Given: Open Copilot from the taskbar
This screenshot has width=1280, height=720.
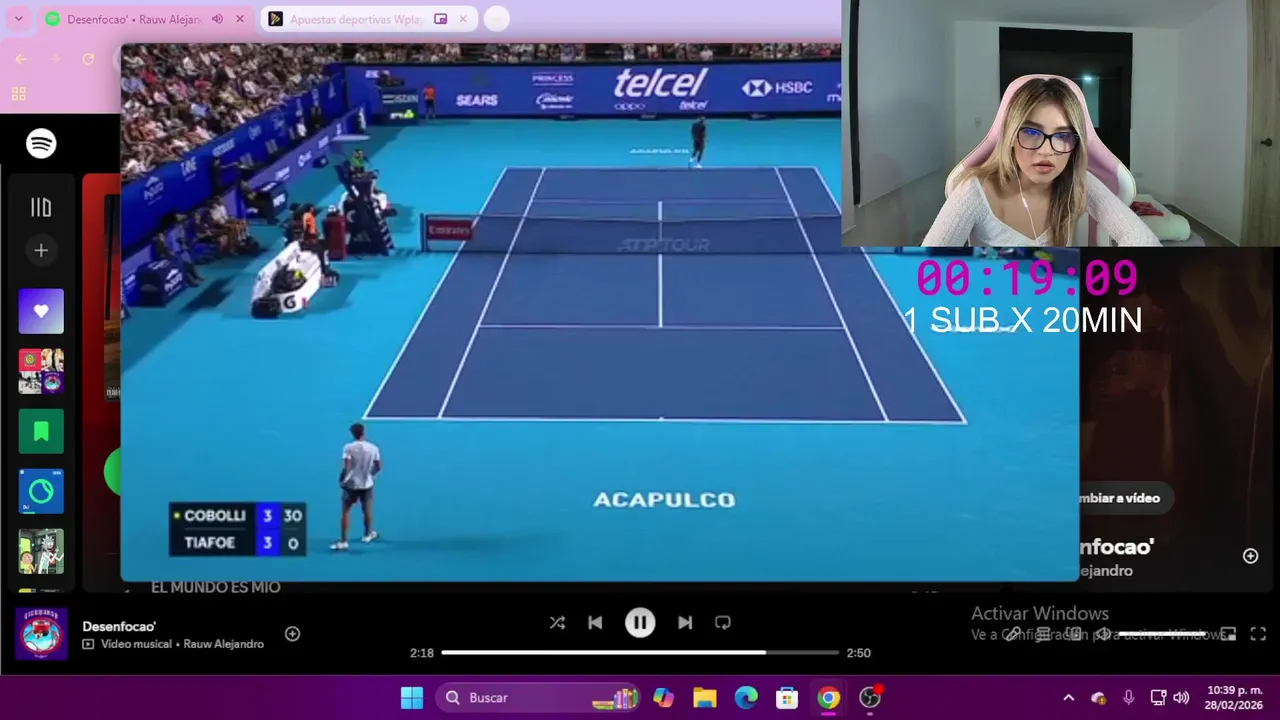Looking at the screenshot, I should (x=664, y=698).
